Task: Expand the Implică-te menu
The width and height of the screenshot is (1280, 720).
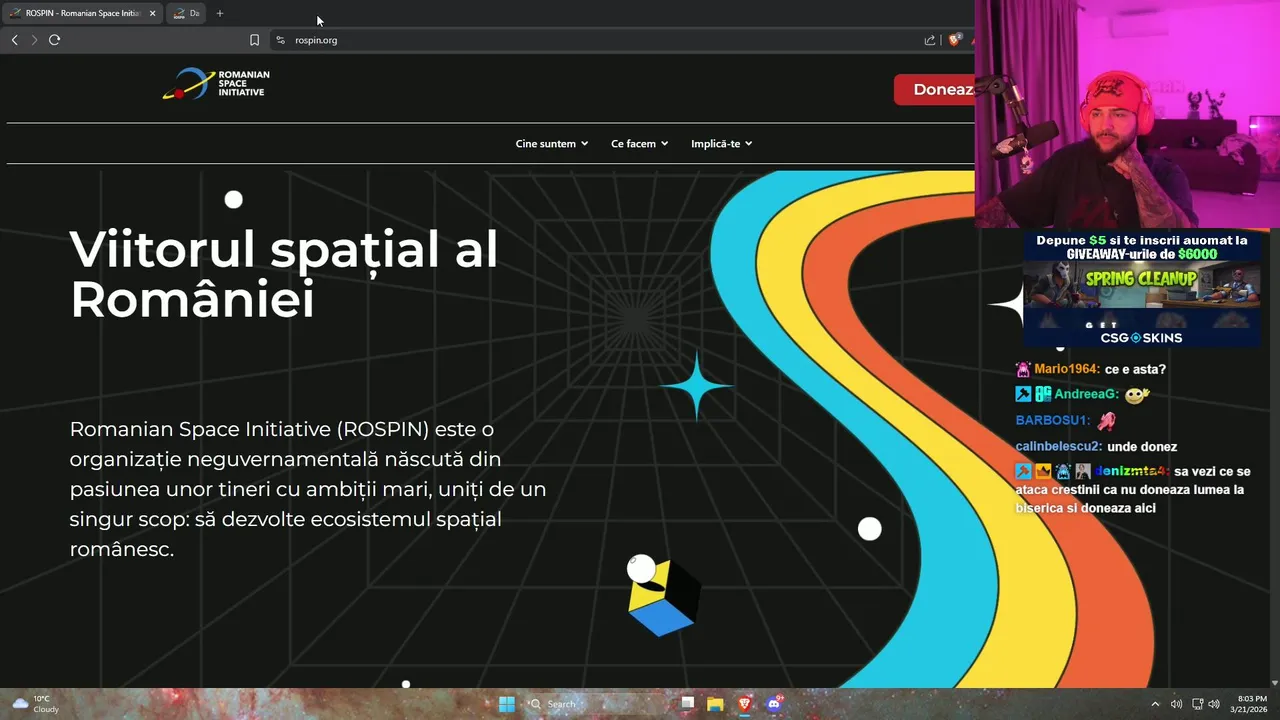Action: click(x=722, y=144)
